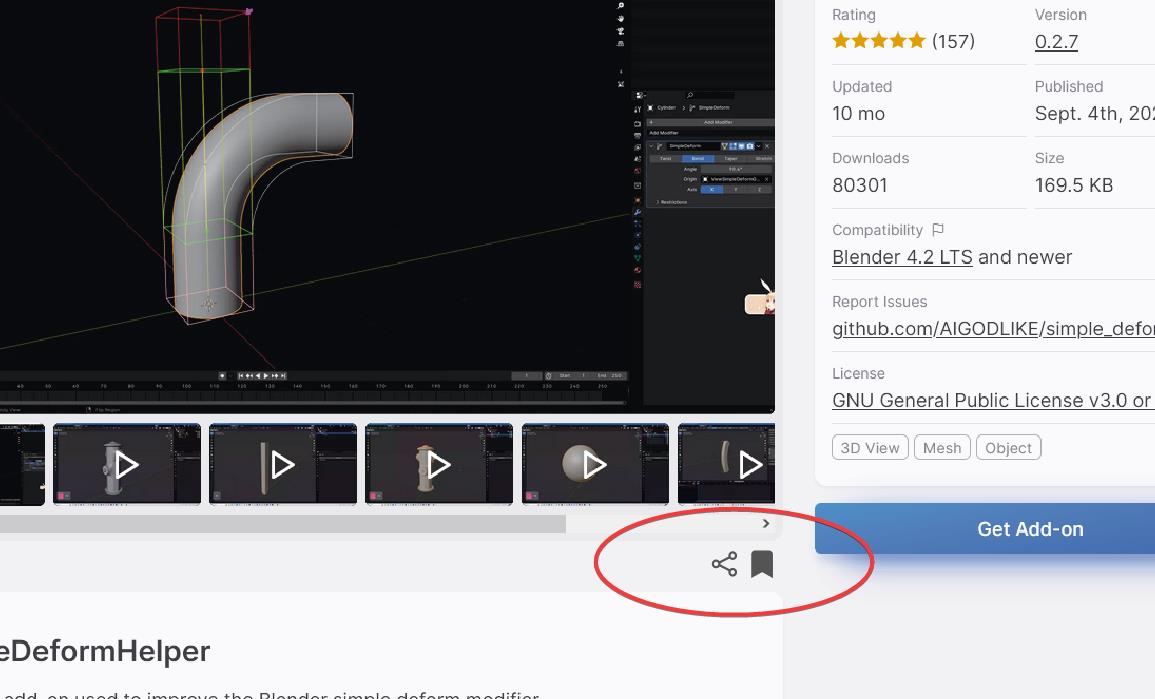Image resolution: width=1155 pixels, height=699 pixels.
Task: Open GNU General Public License link
Action: 993,400
